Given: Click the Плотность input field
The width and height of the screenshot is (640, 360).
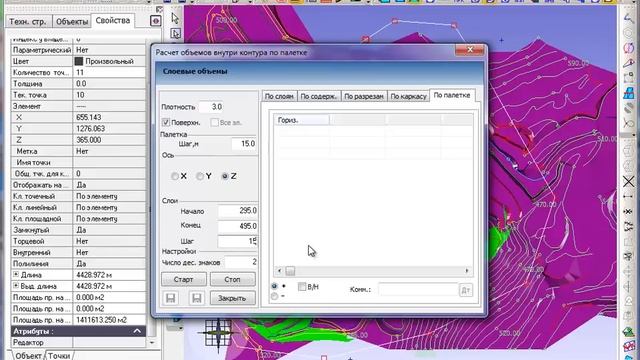Looking at the screenshot, I should (211, 107).
